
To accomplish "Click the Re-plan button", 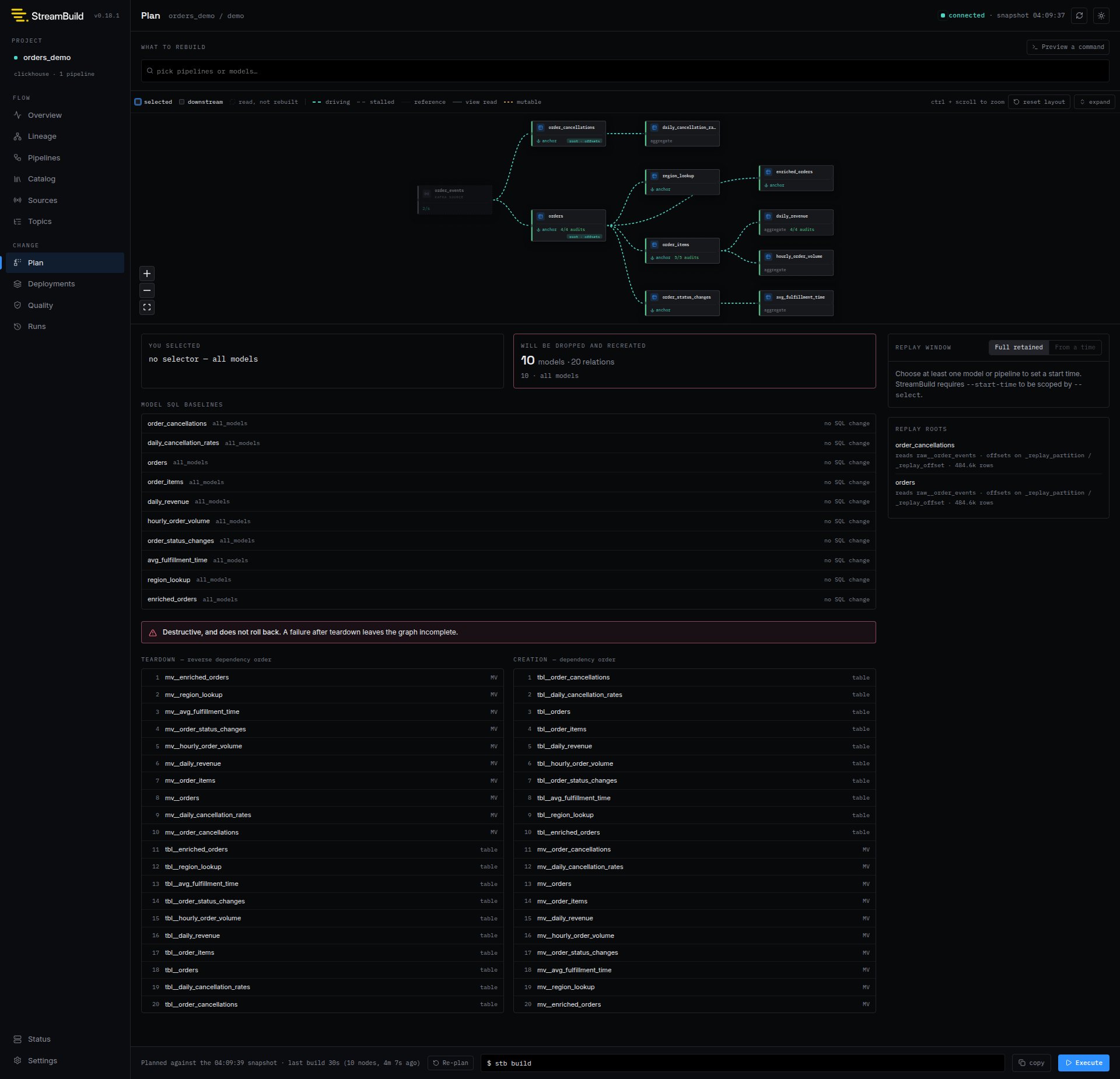I will (450, 1063).
